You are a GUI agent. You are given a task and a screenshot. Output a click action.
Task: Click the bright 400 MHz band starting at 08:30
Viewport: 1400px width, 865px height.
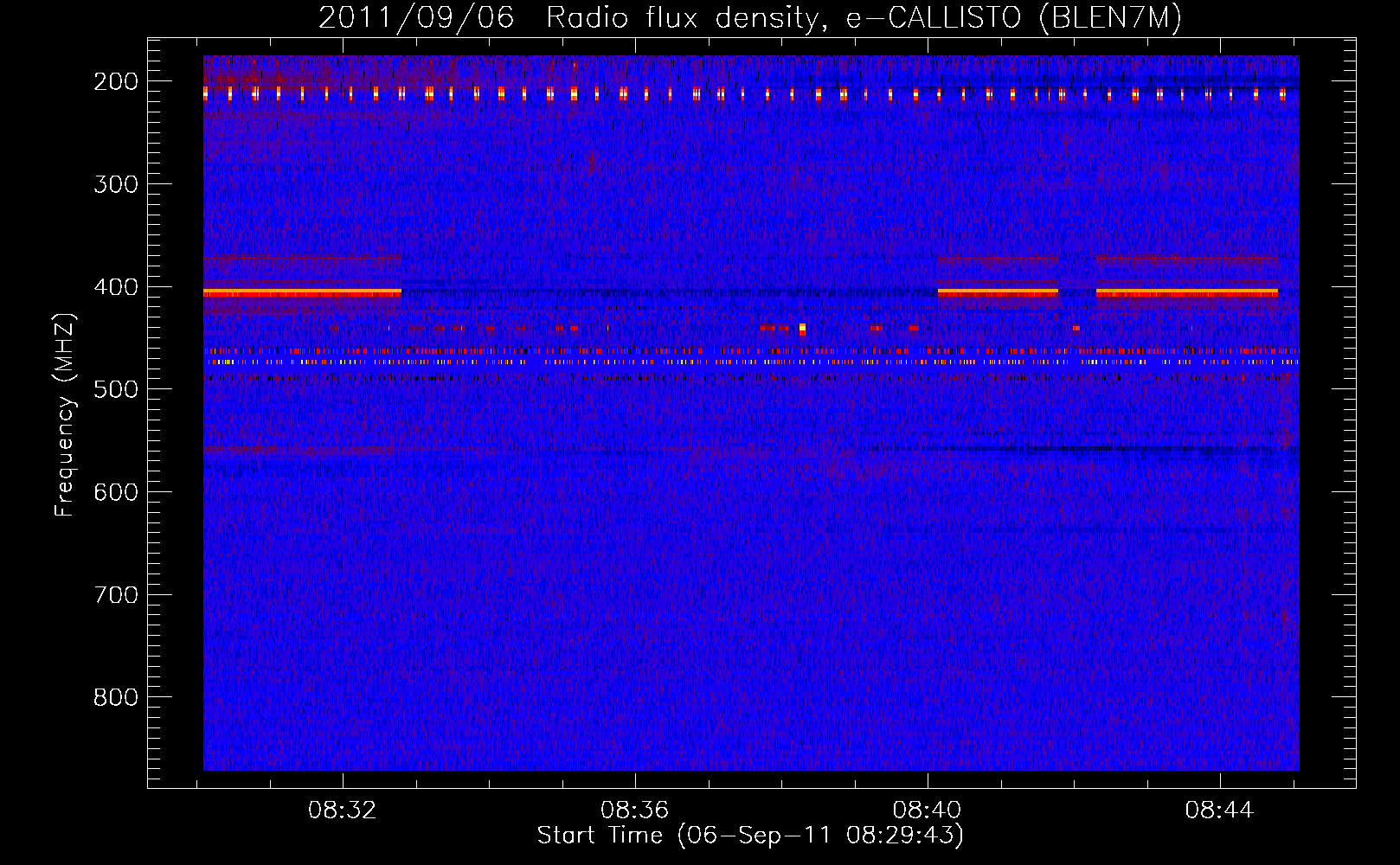point(302,293)
